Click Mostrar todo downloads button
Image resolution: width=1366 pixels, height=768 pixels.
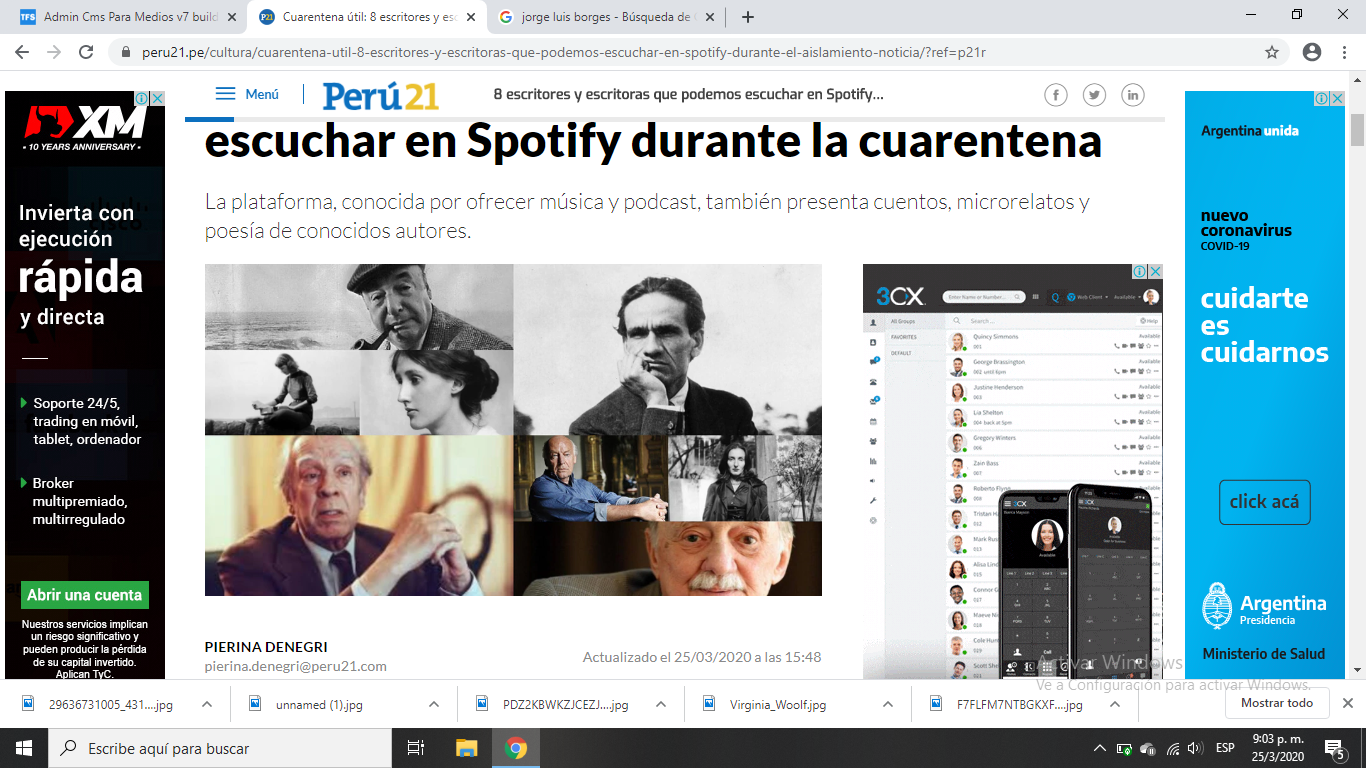[1276, 703]
